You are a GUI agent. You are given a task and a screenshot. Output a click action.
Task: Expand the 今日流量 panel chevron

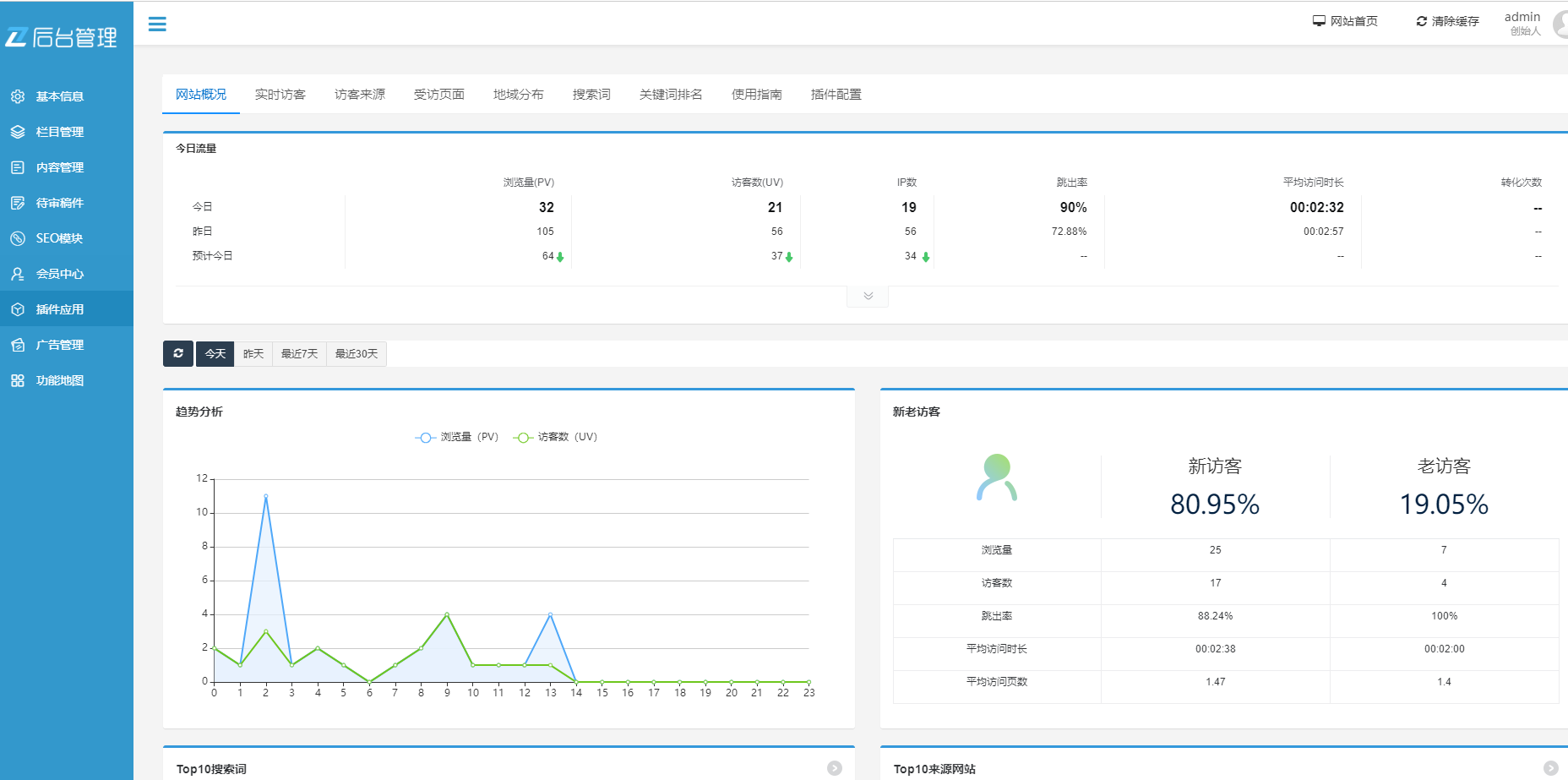tap(868, 296)
